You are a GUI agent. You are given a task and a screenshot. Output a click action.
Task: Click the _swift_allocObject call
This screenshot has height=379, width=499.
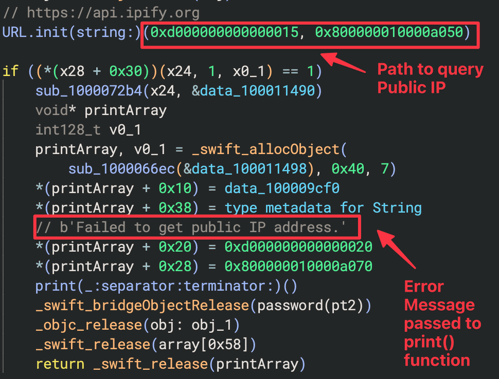[x=266, y=150]
